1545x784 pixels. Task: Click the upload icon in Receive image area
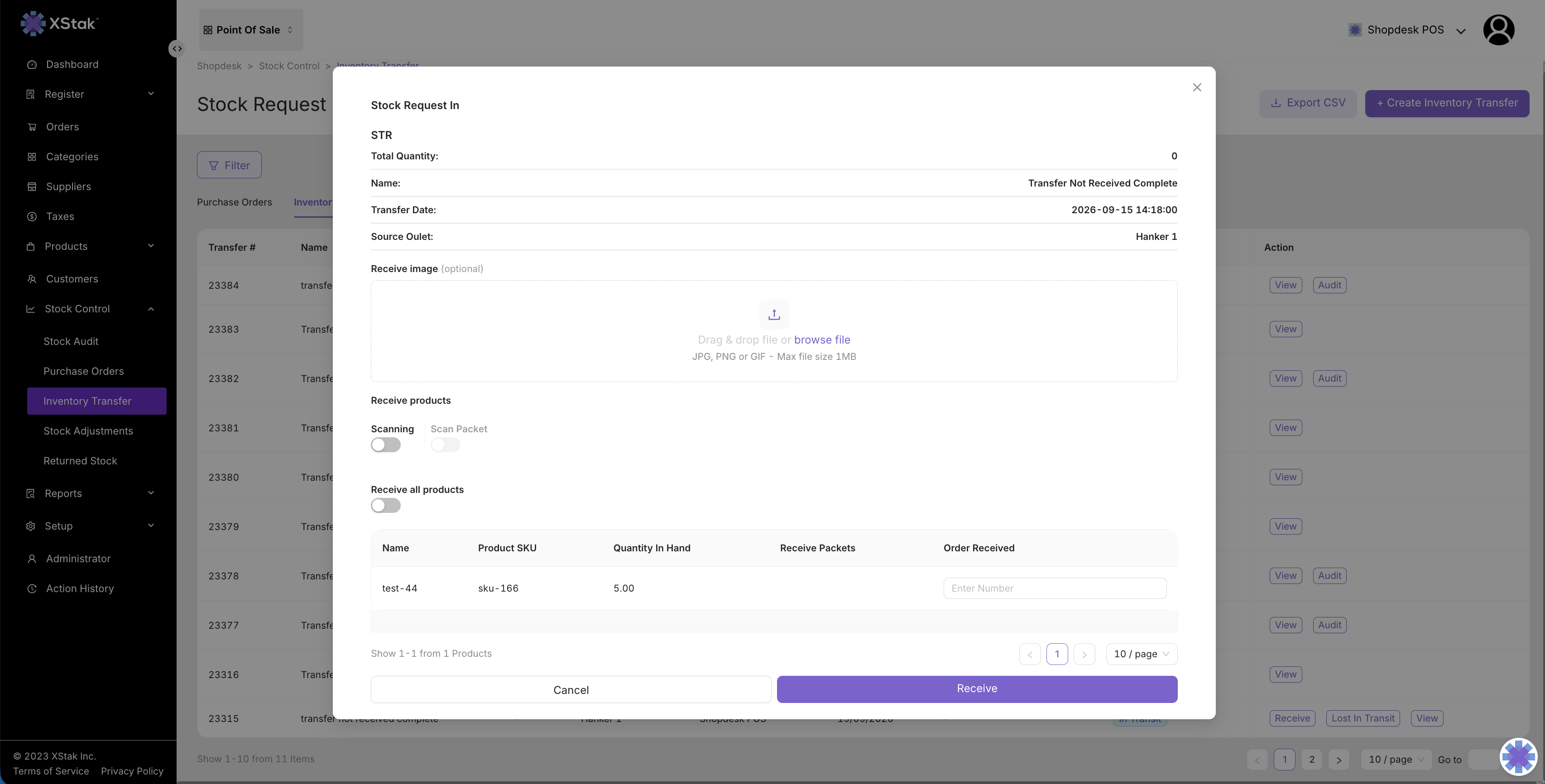click(x=774, y=315)
